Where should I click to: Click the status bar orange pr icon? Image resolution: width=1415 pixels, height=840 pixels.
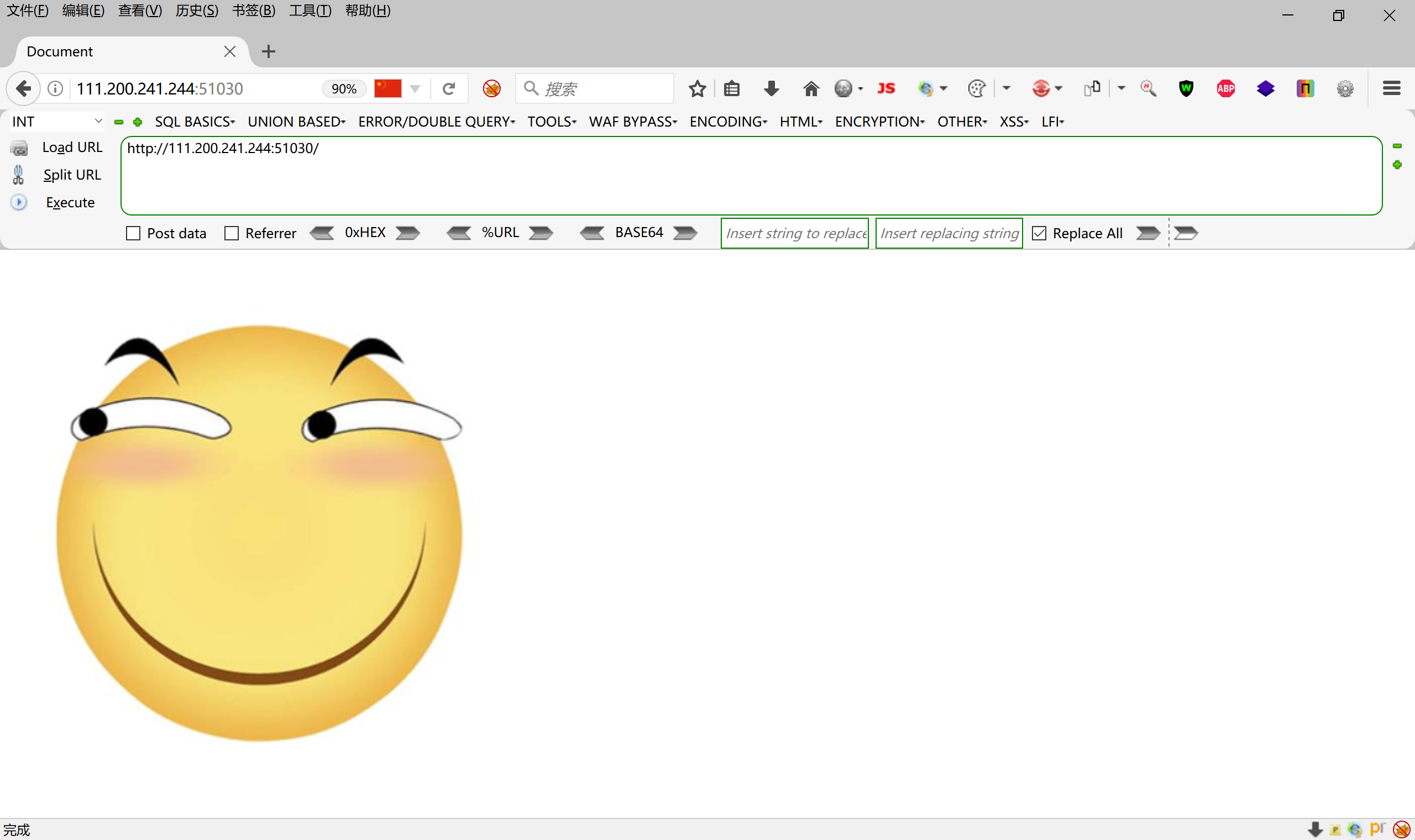1377,829
